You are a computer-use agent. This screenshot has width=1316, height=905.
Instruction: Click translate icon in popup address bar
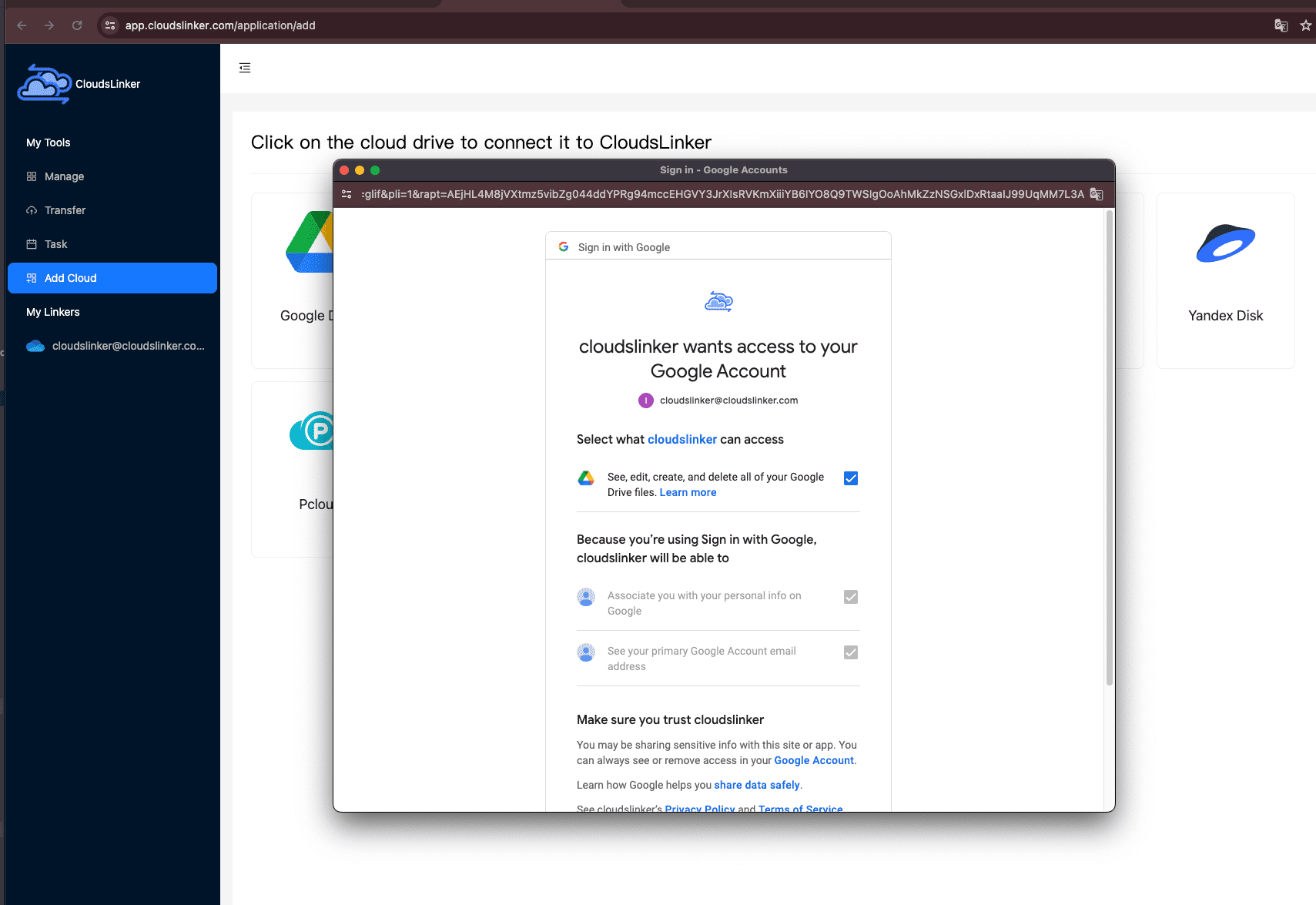coord(1097,194)
